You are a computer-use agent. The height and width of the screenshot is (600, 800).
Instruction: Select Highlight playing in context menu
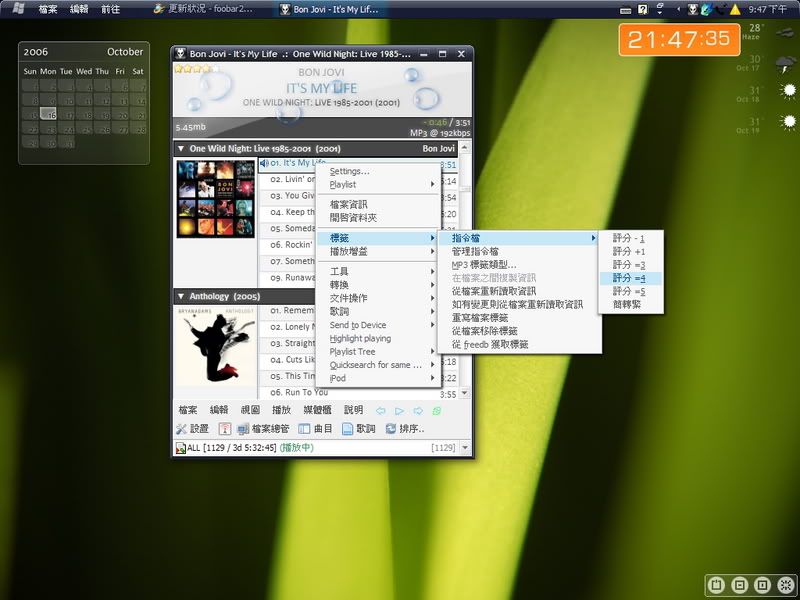tap(379, 338)
